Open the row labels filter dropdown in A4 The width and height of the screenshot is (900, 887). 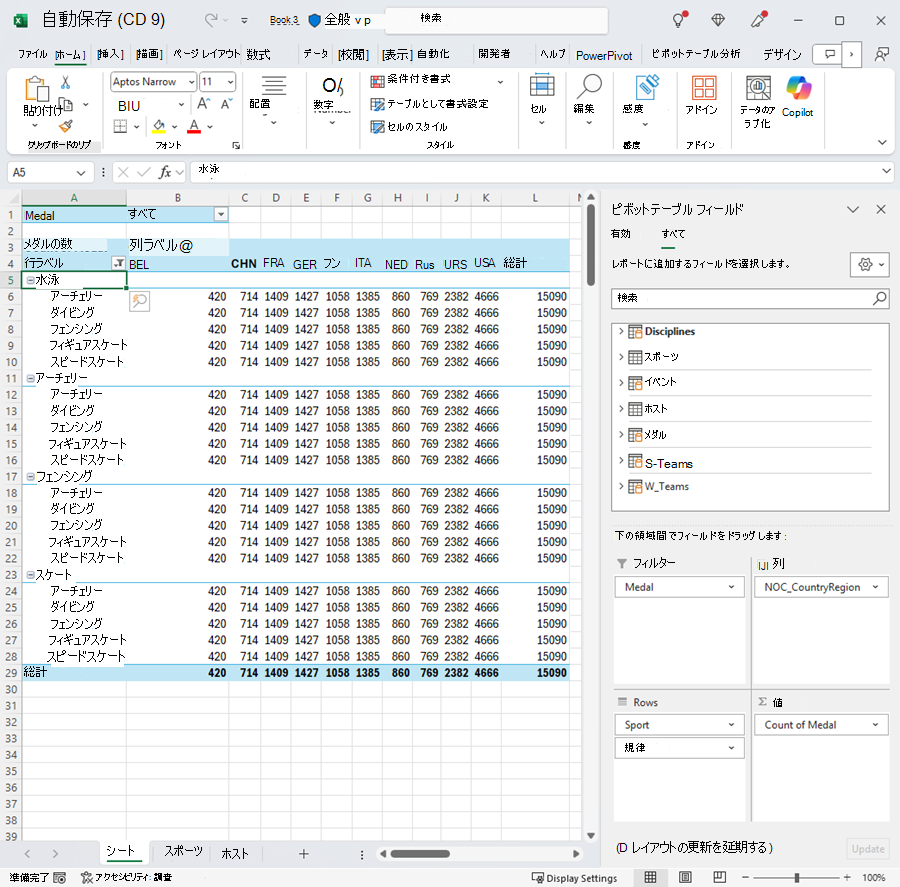tap(118, 264)
